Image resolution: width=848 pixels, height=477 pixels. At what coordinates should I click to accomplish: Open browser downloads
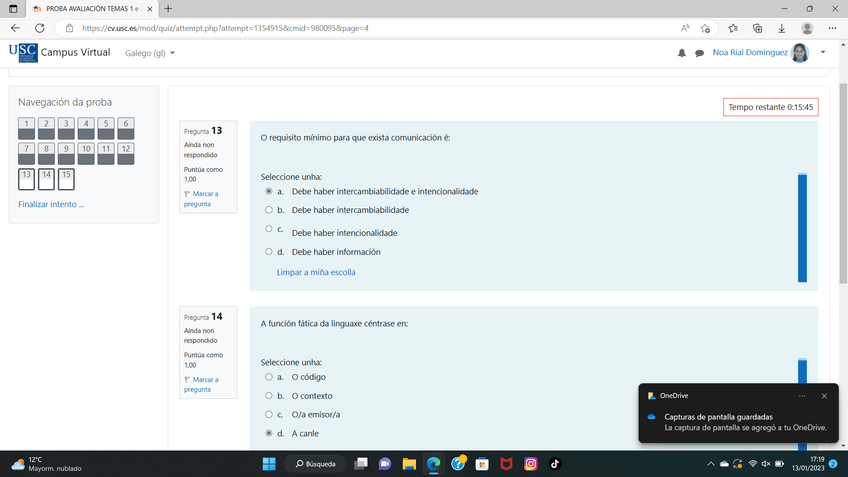click(781, 28)
